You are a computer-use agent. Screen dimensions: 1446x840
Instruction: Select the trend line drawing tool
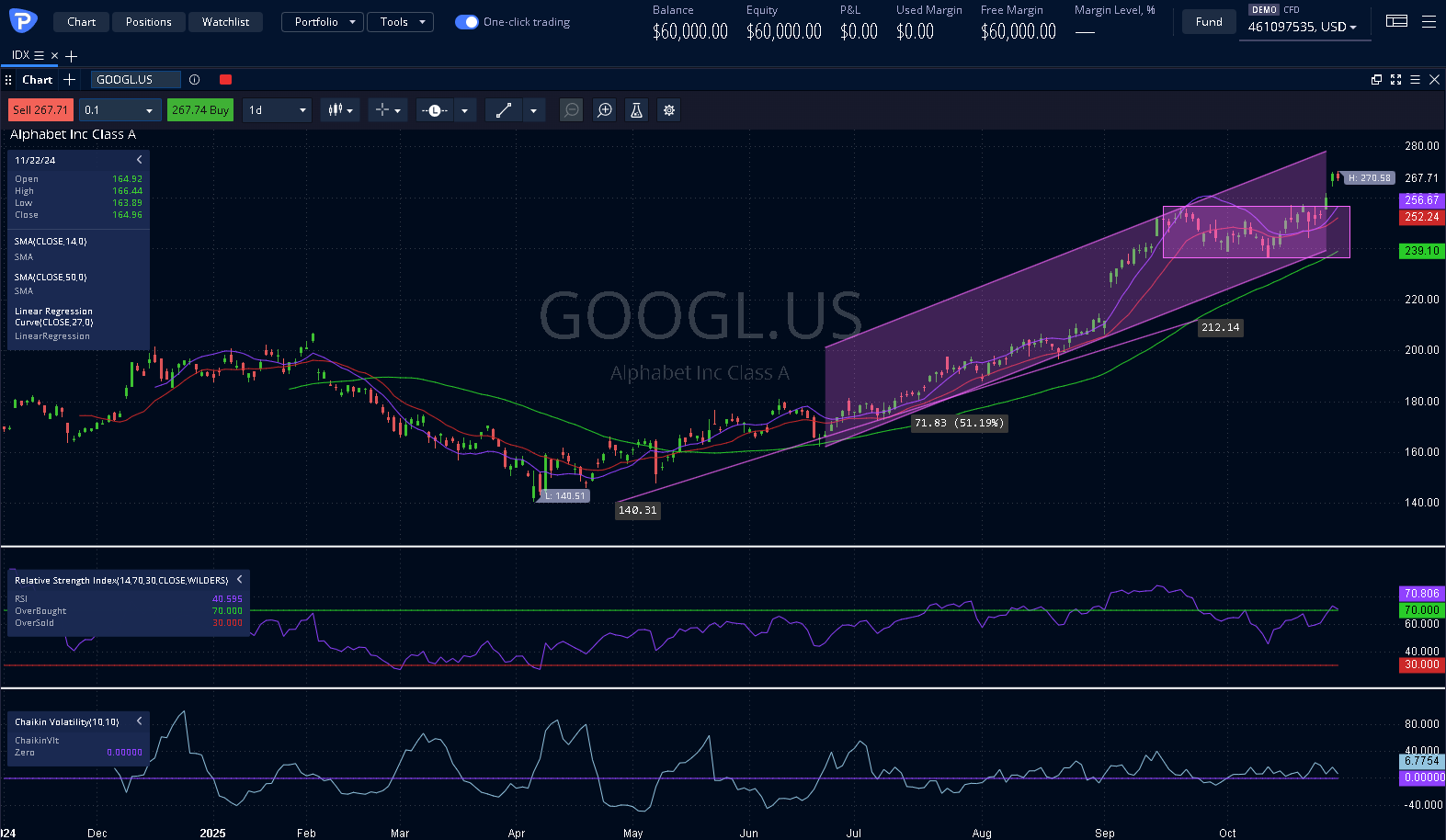click(x=504, y=110)
